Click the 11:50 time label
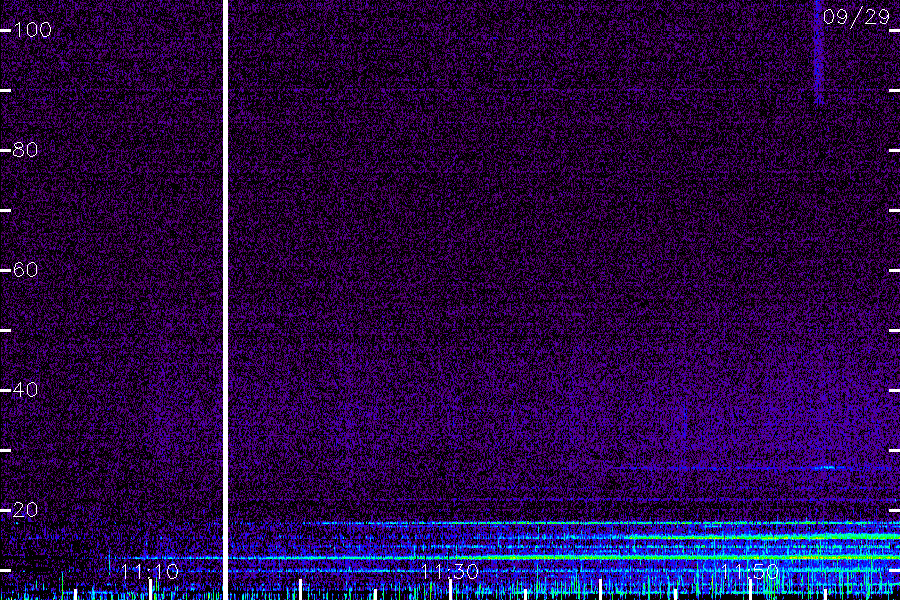The width and height of the screenshot is (900, 600). [x=750, y=572]
